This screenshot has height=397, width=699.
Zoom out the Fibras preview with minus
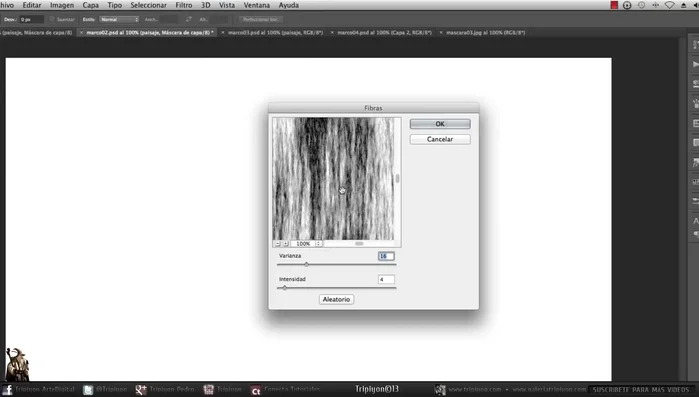(x=278, y=244)
